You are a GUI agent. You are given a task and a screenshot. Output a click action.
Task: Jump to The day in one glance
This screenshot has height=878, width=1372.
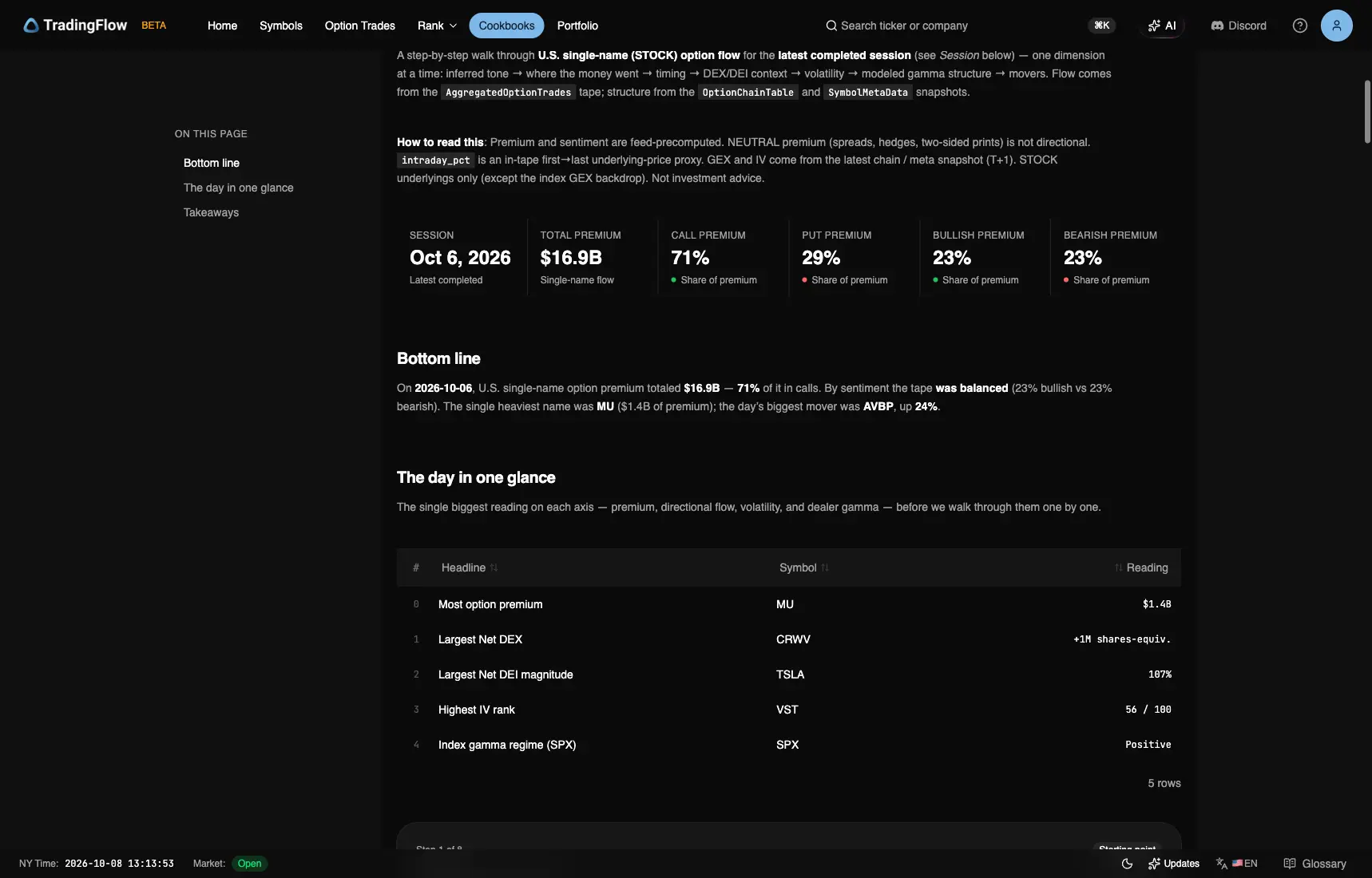click(x=239, y=188)
